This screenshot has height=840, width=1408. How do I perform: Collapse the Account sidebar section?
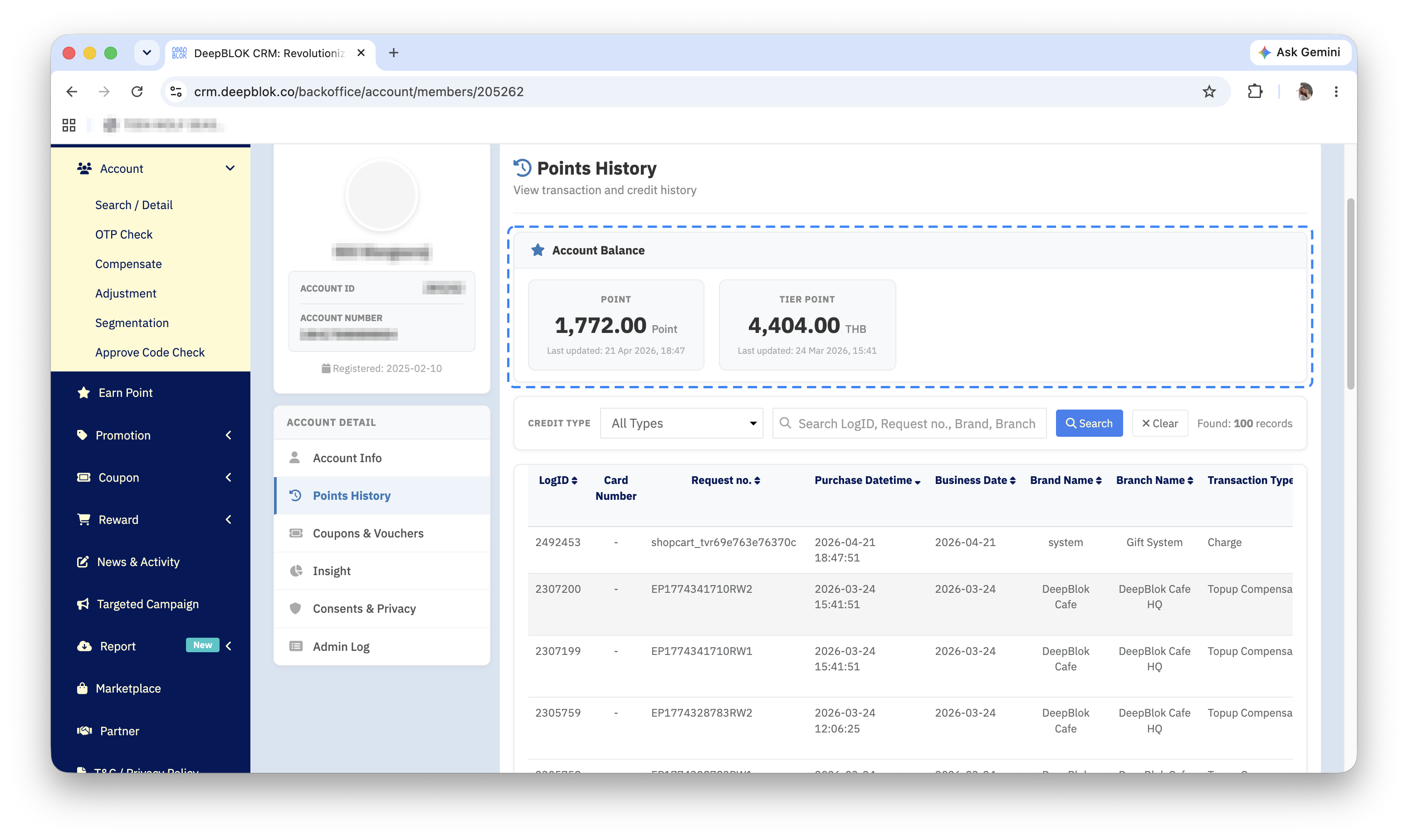point(230,168)
